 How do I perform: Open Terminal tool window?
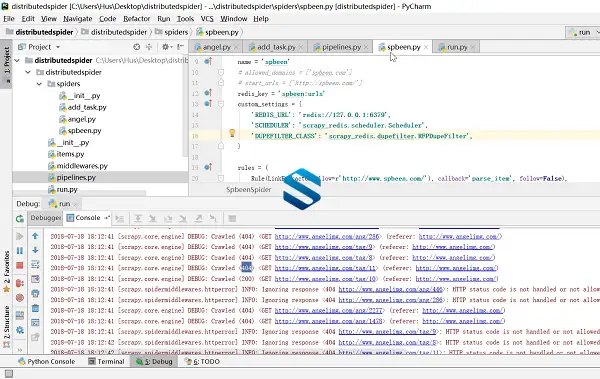coord(106,361)
